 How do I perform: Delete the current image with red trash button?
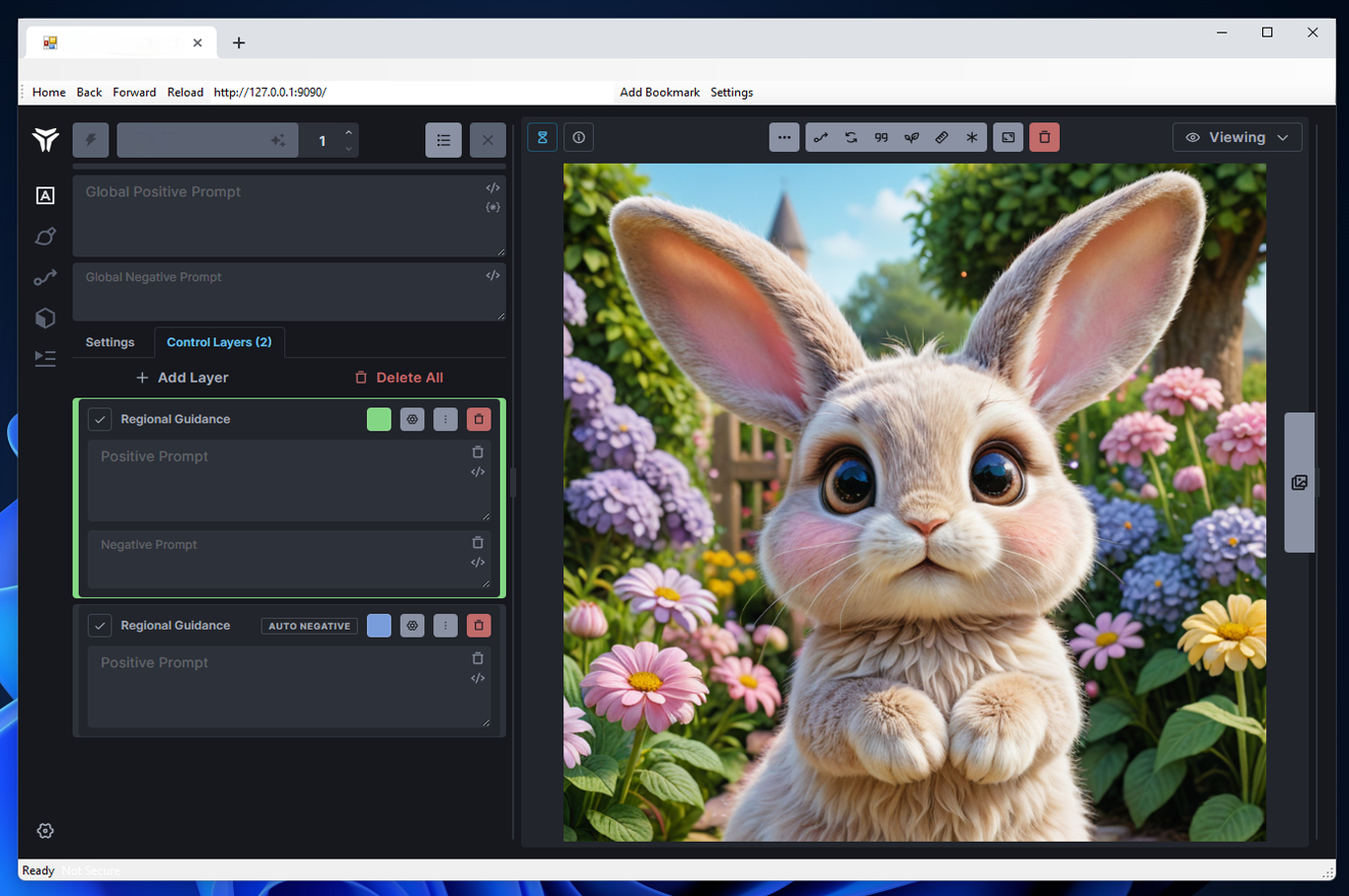click(x=1044, y=137)
